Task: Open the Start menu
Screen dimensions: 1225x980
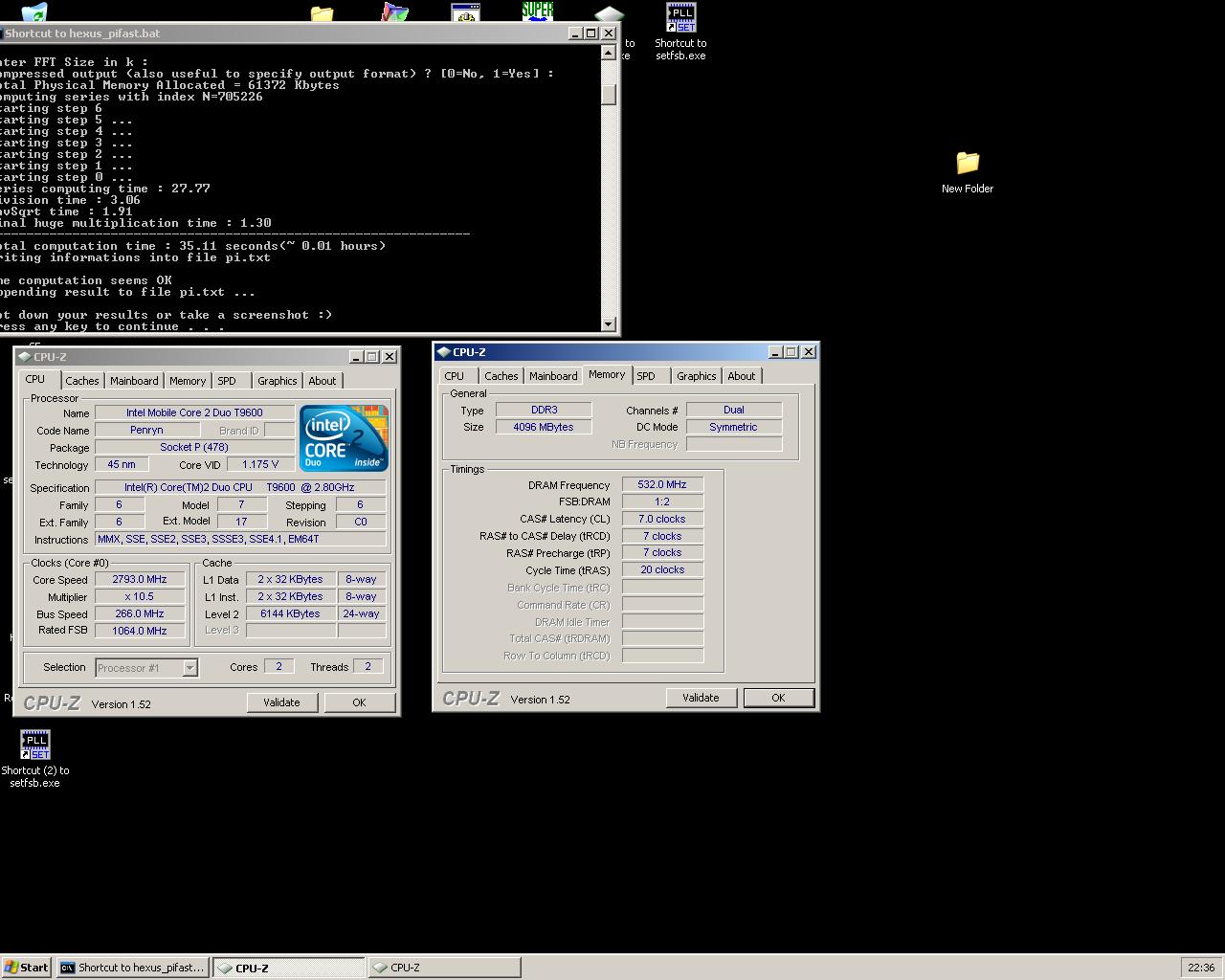Action: coord(27,968)
